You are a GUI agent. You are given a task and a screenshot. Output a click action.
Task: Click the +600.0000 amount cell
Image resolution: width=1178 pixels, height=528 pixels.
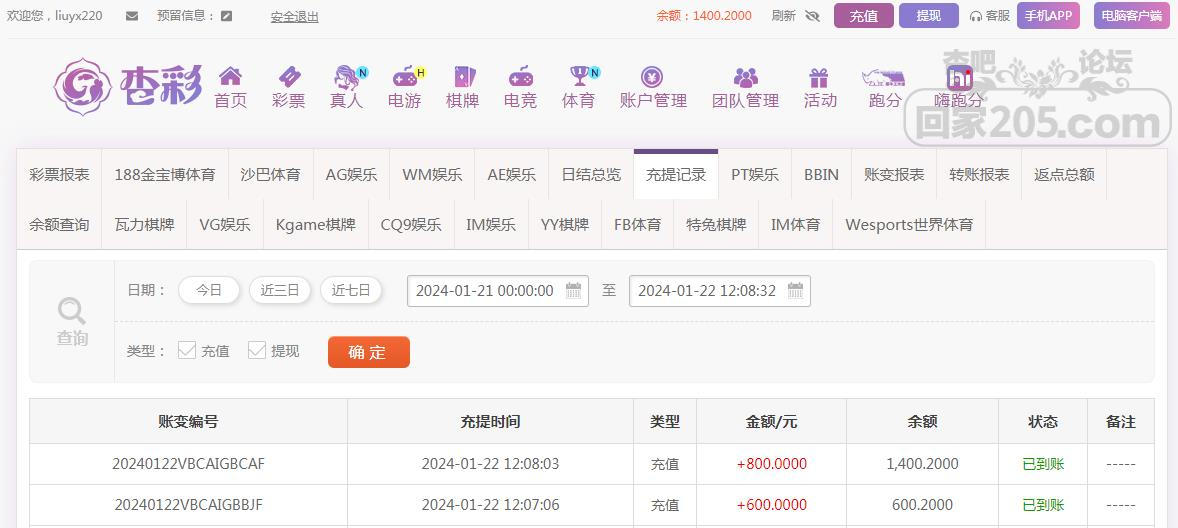point(772,505)
